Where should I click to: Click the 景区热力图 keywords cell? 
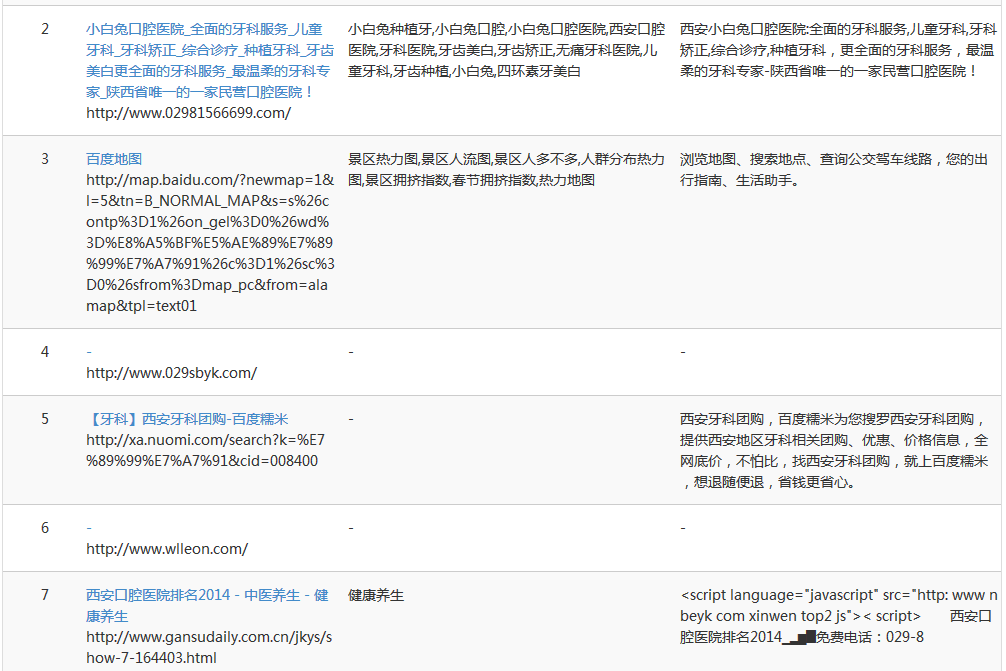click(x=505, y=170)
